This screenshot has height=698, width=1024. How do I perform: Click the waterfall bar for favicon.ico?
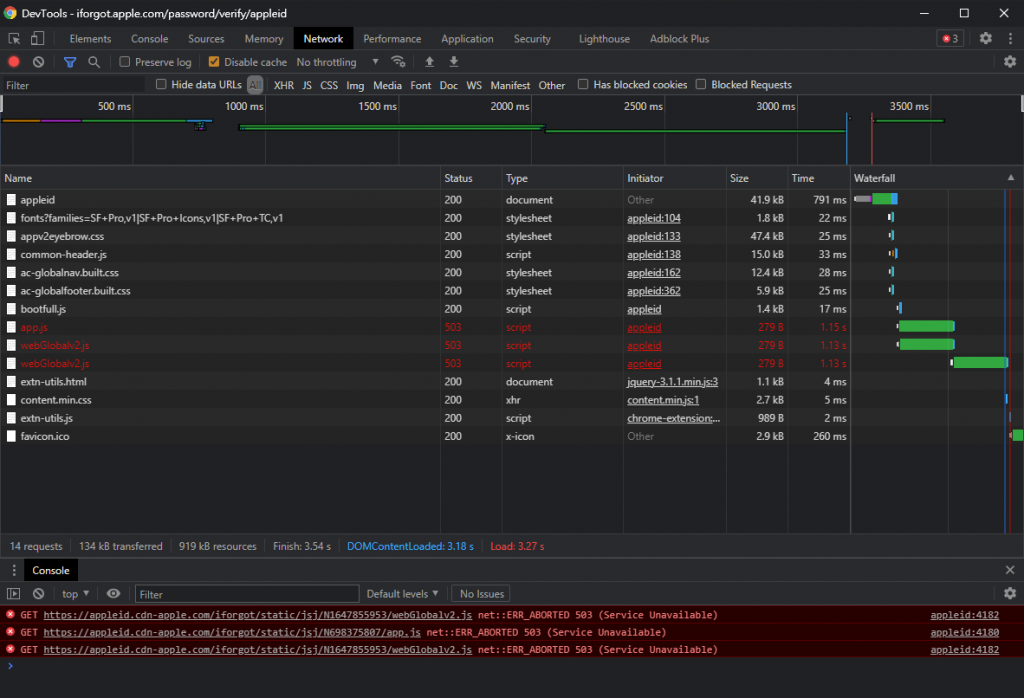[x=1017, y=436]
